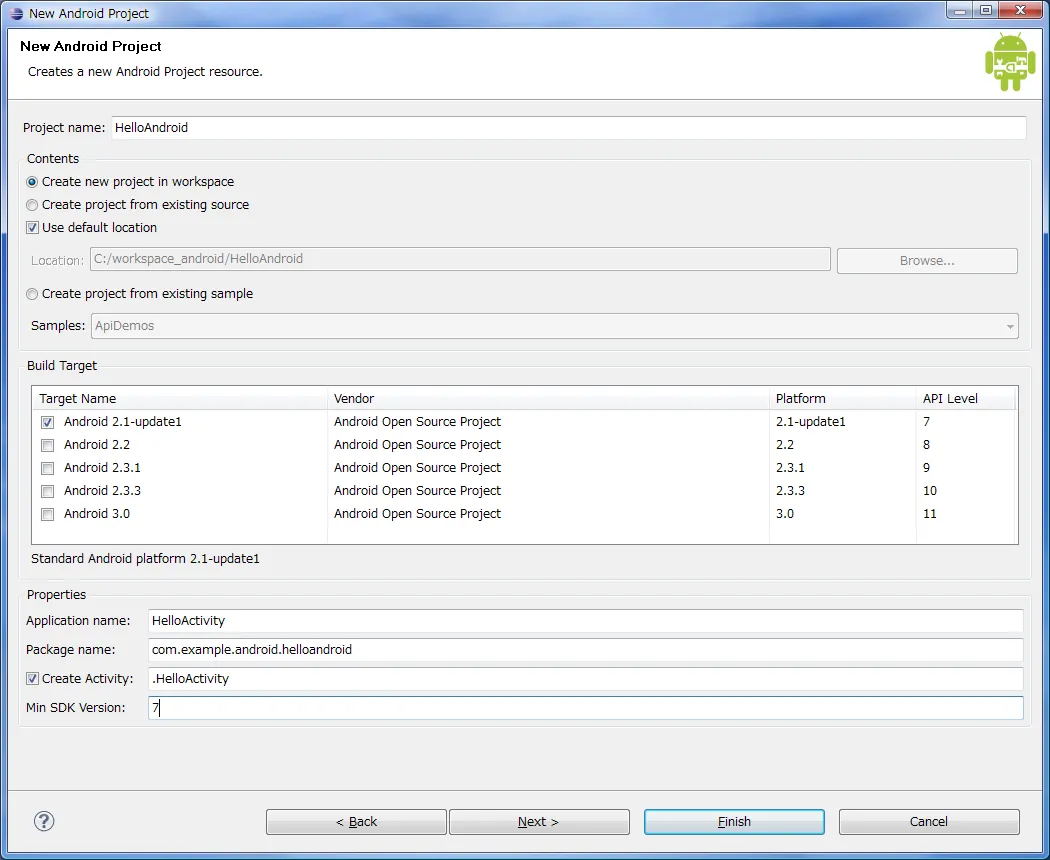Maximize the New Android Project window
Screen dimensions: 1050x860
tap(986, 10)
